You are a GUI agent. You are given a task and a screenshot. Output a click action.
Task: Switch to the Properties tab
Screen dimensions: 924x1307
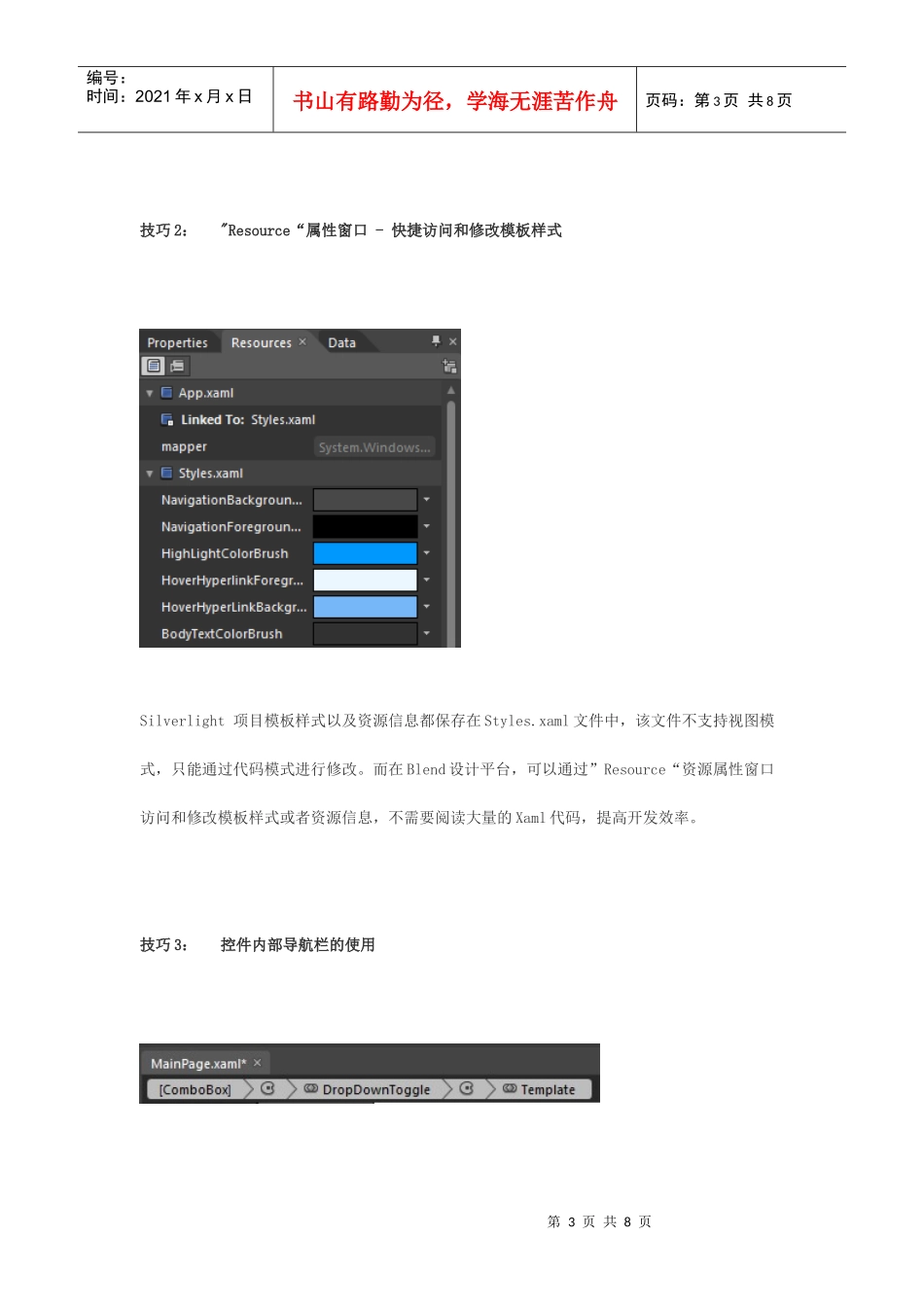click(177, 342)
